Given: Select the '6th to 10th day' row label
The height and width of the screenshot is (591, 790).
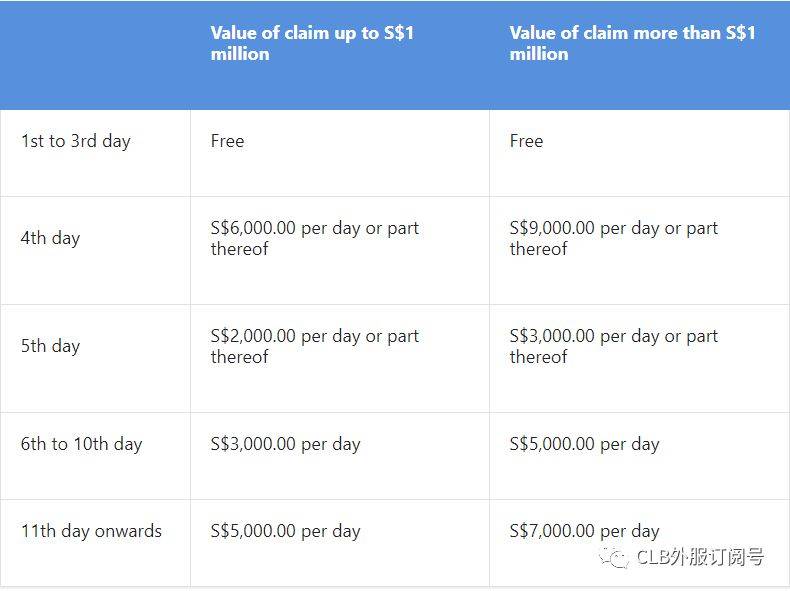Looking at the screenshot, I should (82, 444).
